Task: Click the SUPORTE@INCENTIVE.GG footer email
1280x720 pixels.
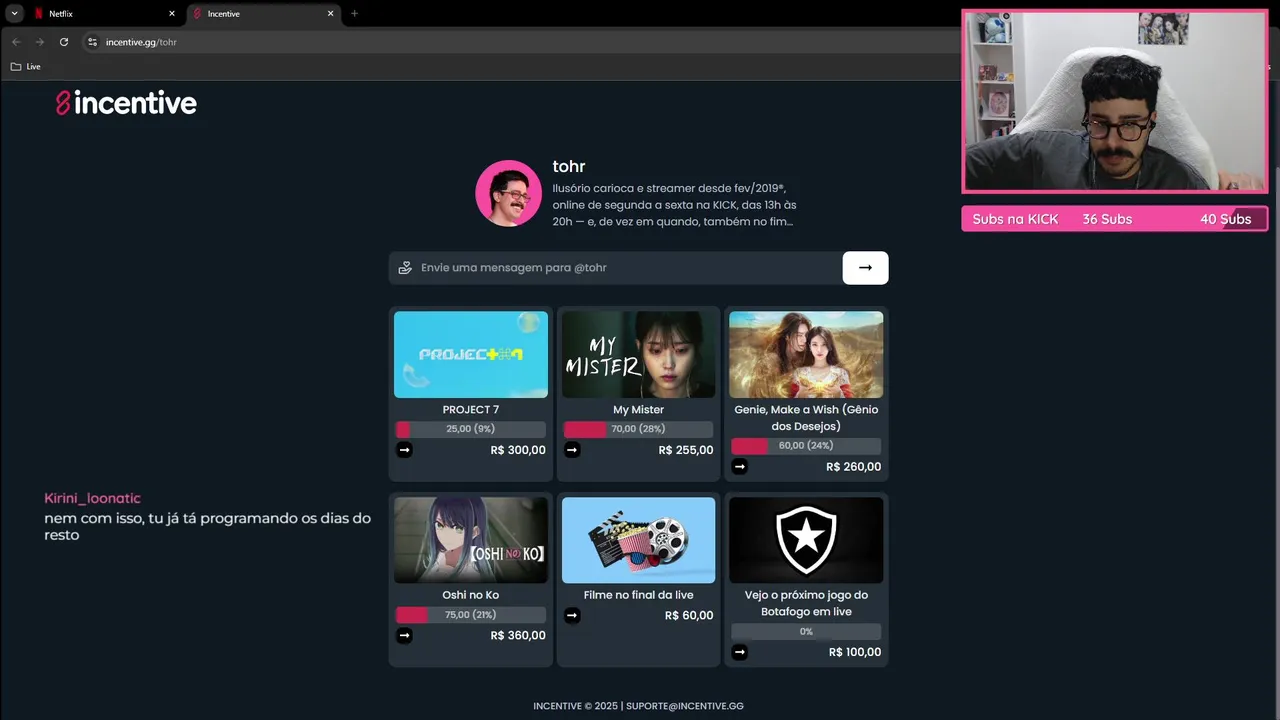Action: click(685, 706)
